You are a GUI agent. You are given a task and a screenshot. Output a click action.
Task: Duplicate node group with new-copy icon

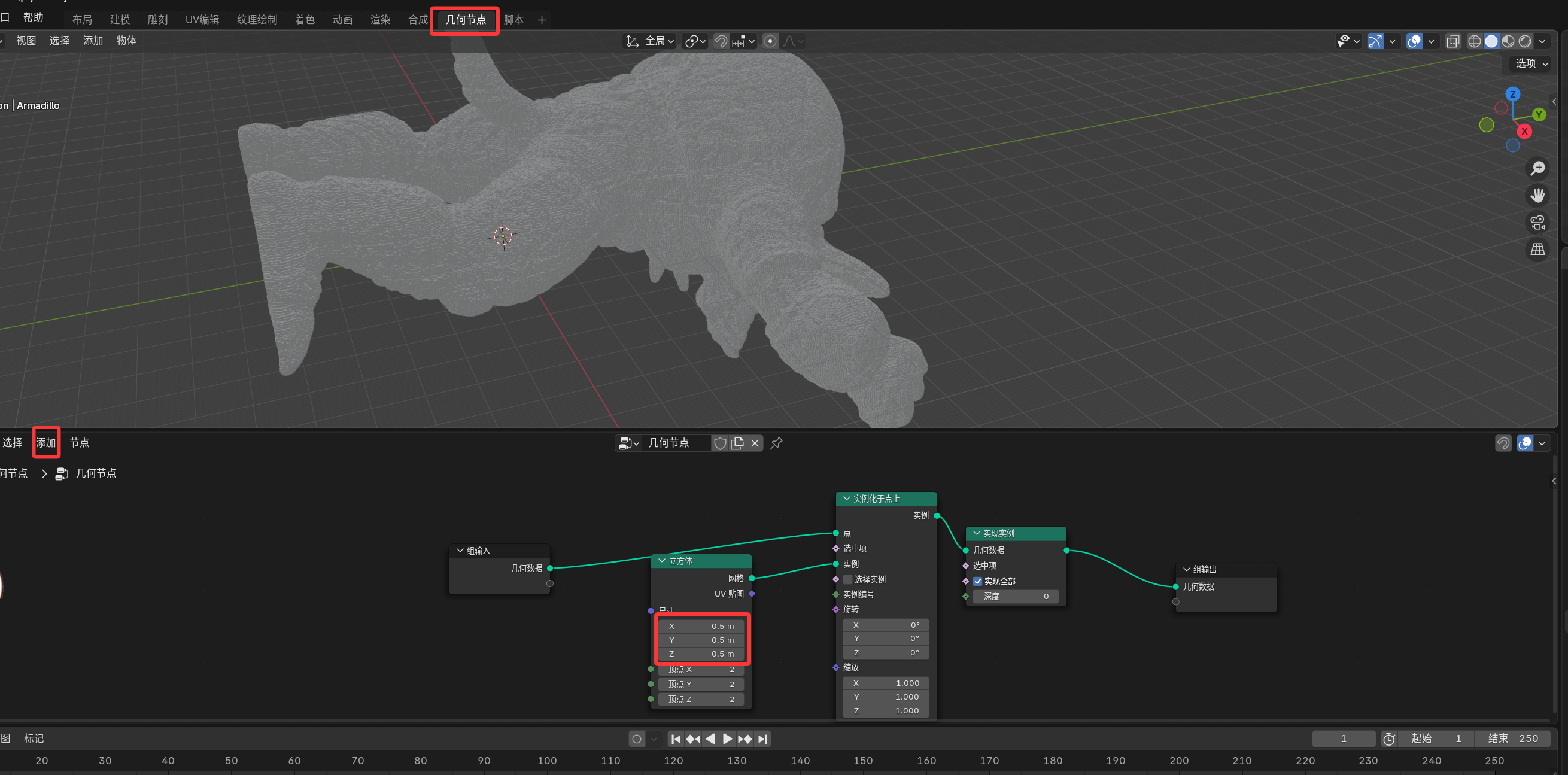click(737, 443)
